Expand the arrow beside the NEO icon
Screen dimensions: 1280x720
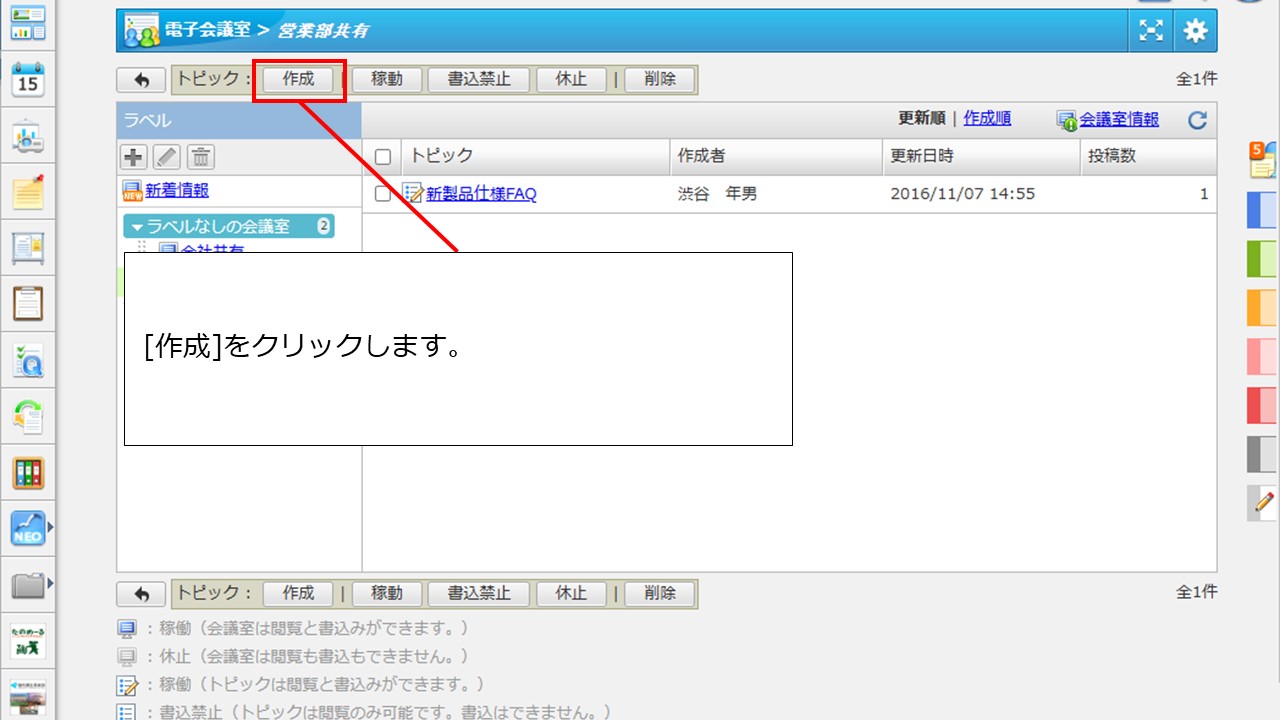(50, 525)
